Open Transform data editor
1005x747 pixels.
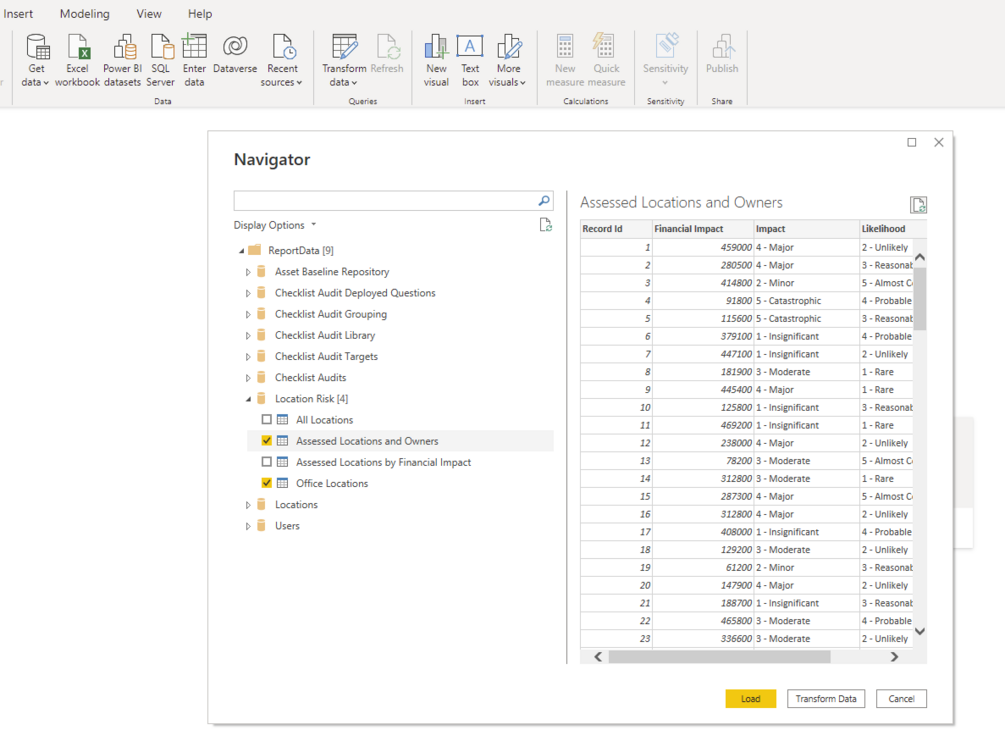[344, 61]
